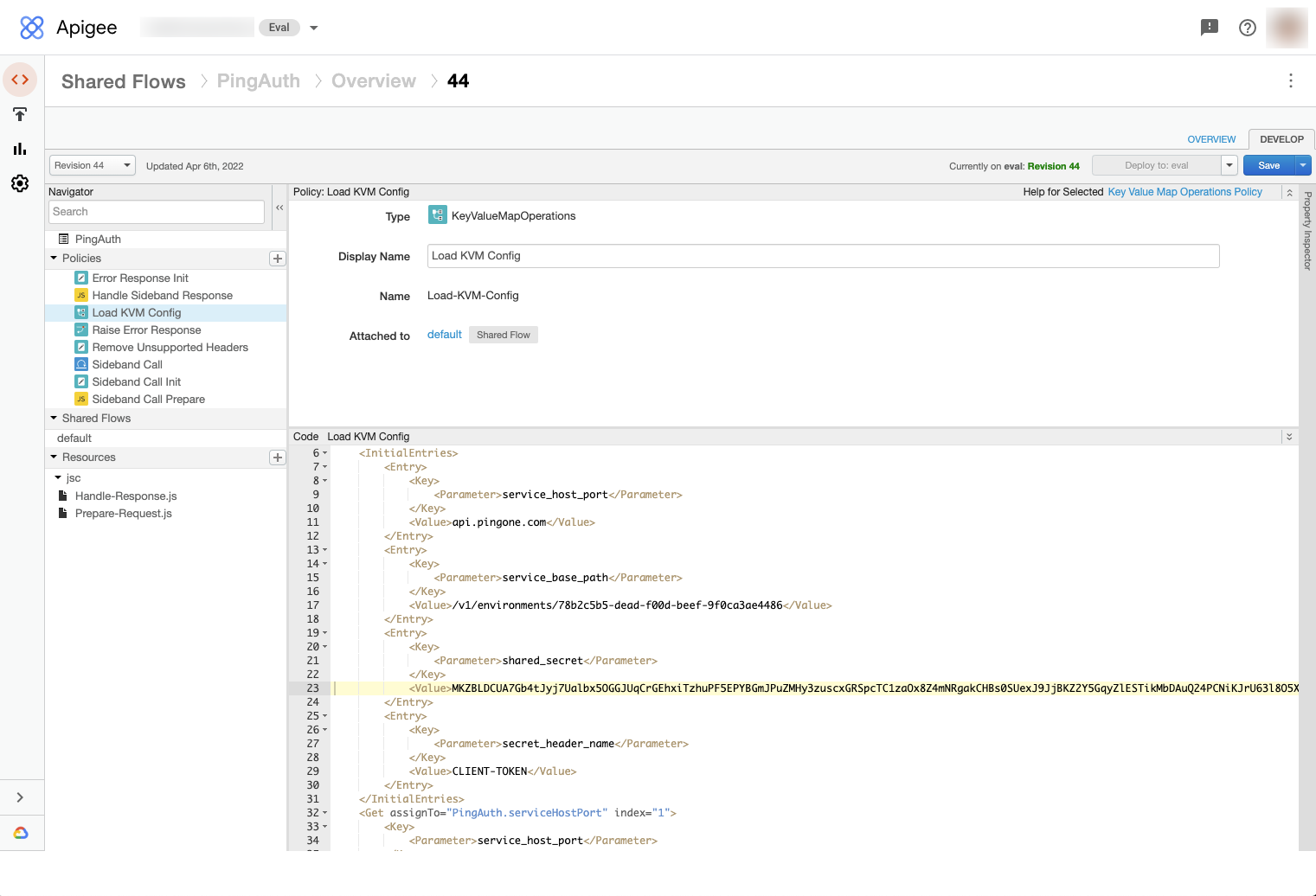Fold code at line 32 Get
This screenshot has height=896, width=1316.
(x=325, y=813)
